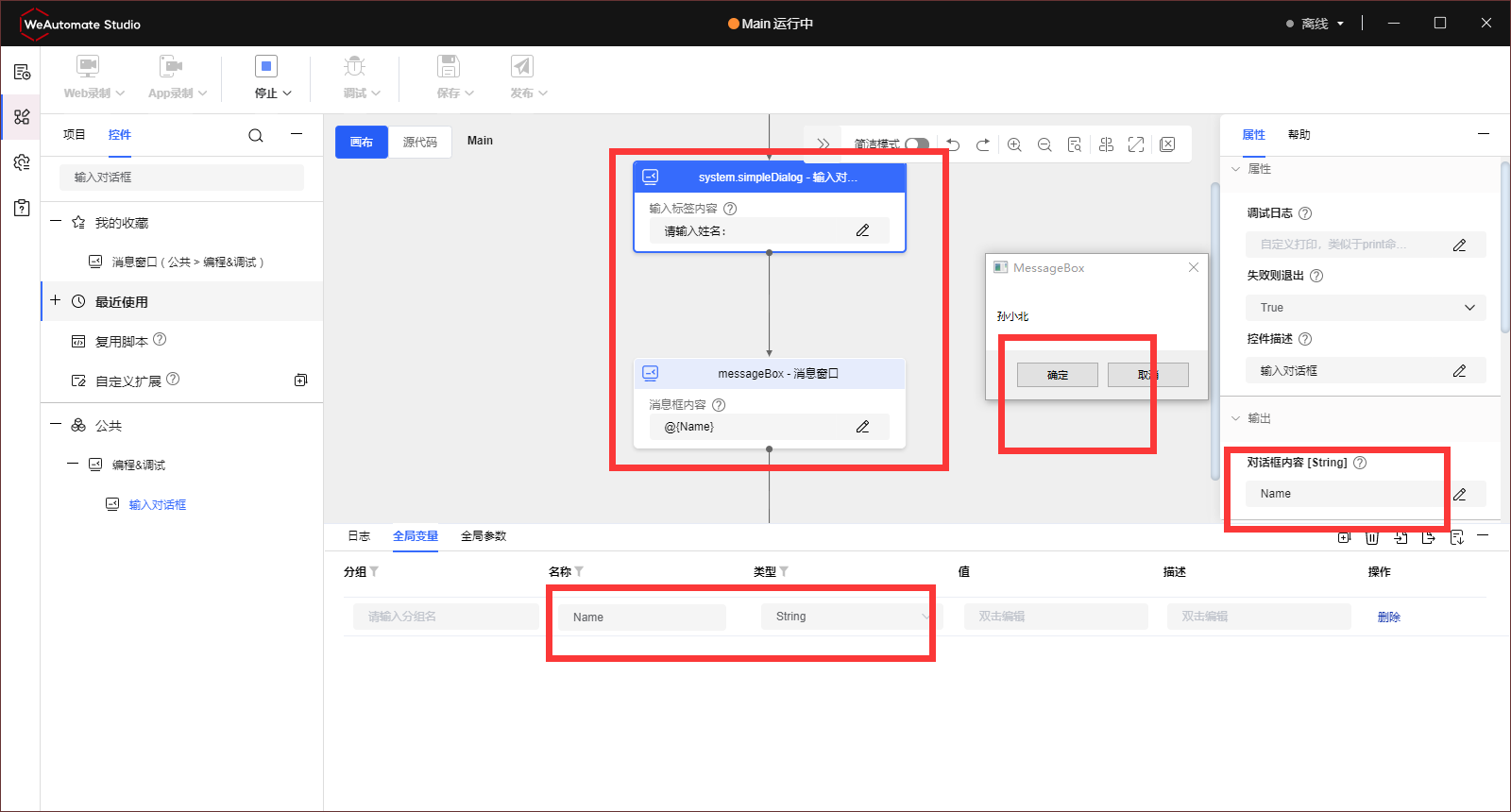This screenshot has width=1511, height=812.
Task: Collapse the 输出 section
Action: pos(1235,418)
